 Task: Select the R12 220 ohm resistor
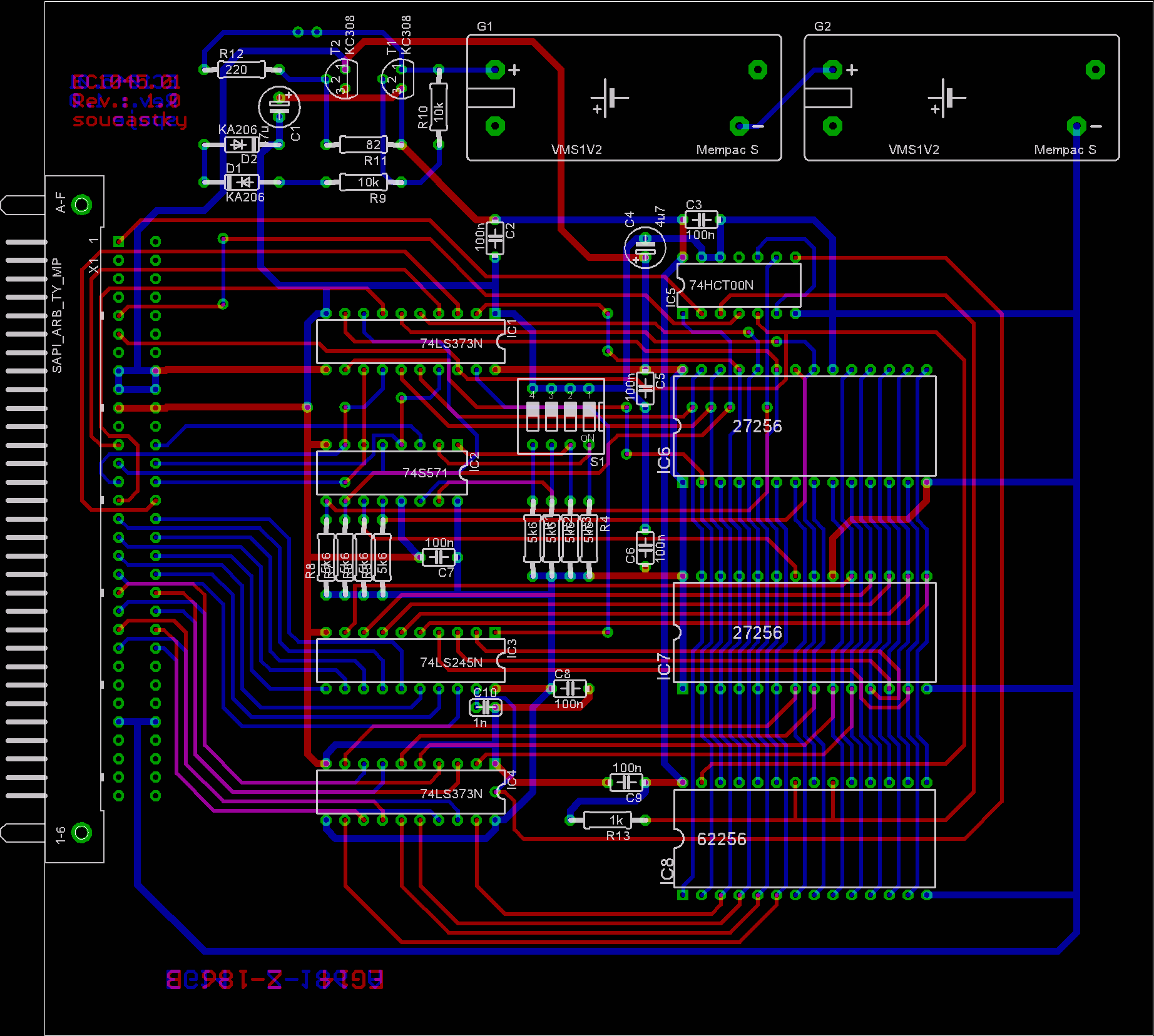point(241,69)
